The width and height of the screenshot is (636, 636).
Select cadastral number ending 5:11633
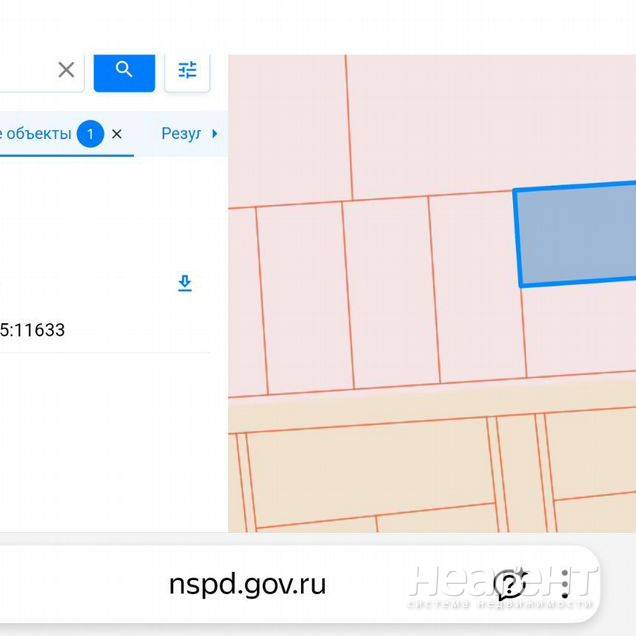[33, 329]
